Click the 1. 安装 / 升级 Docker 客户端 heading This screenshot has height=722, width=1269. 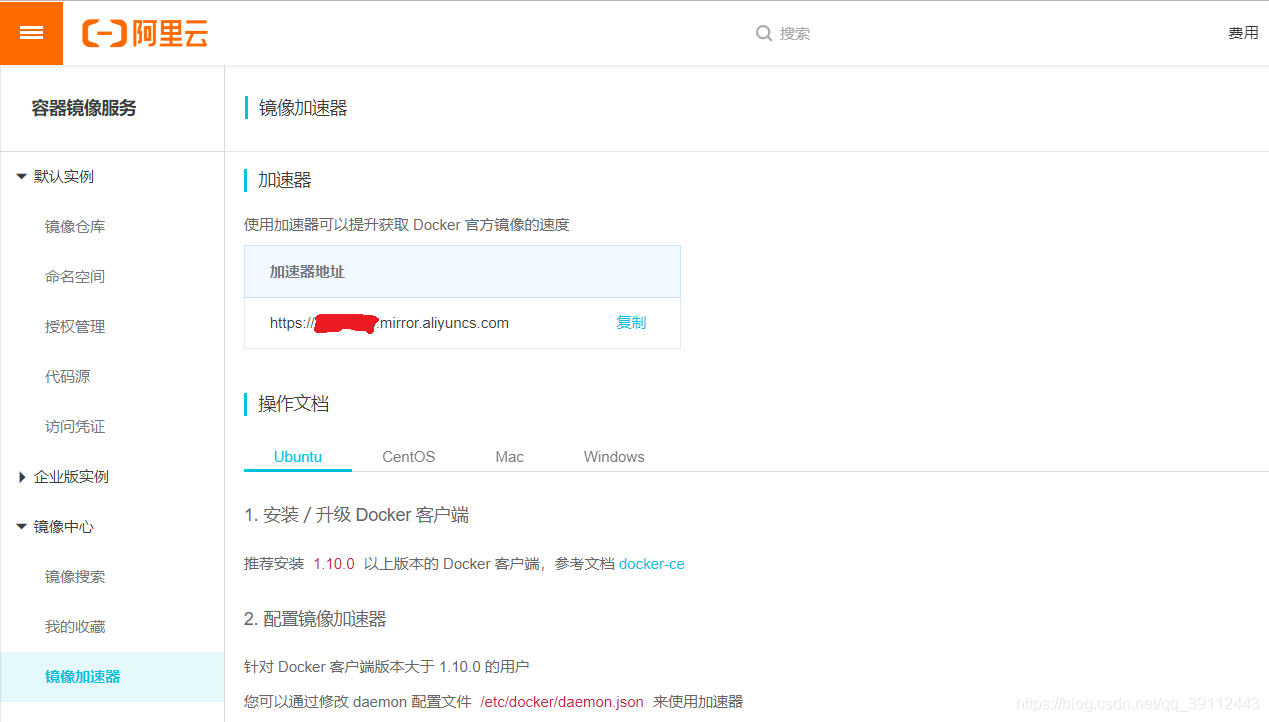(357, 515)
